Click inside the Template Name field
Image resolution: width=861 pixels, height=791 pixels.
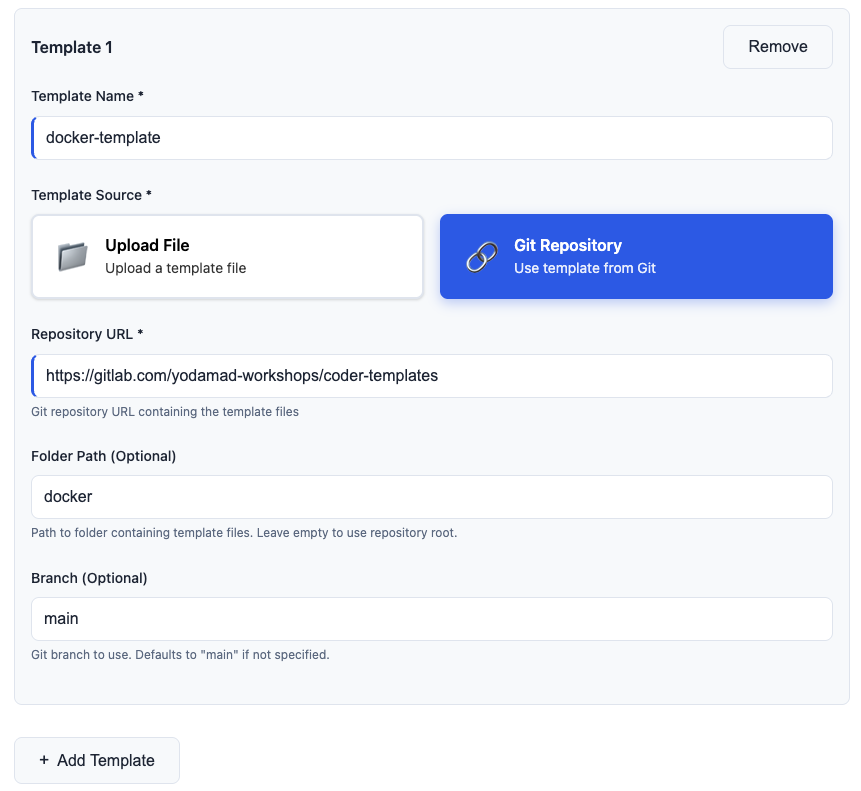pyautogui.click(x=430, y=137)
